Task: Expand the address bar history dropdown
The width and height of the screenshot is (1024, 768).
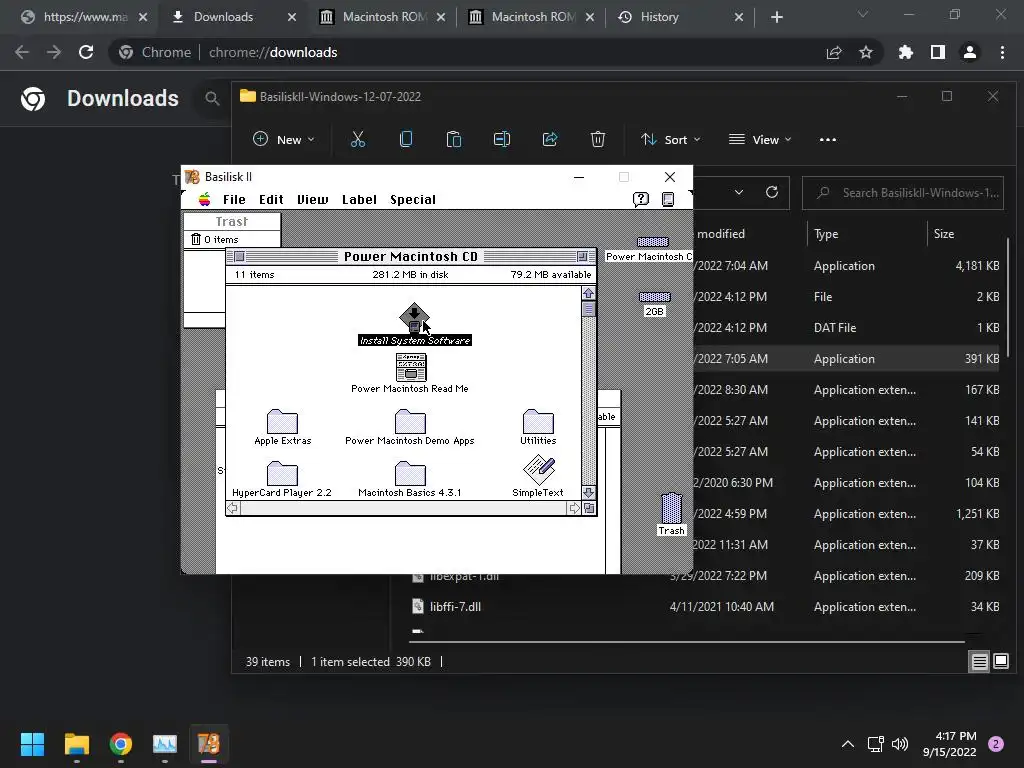Action: point(739,192)
